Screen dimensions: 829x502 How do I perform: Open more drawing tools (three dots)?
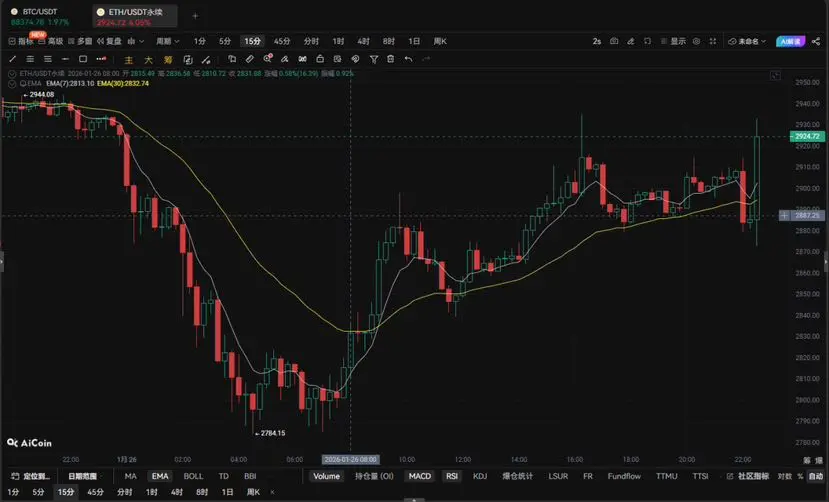pos(101,59)
